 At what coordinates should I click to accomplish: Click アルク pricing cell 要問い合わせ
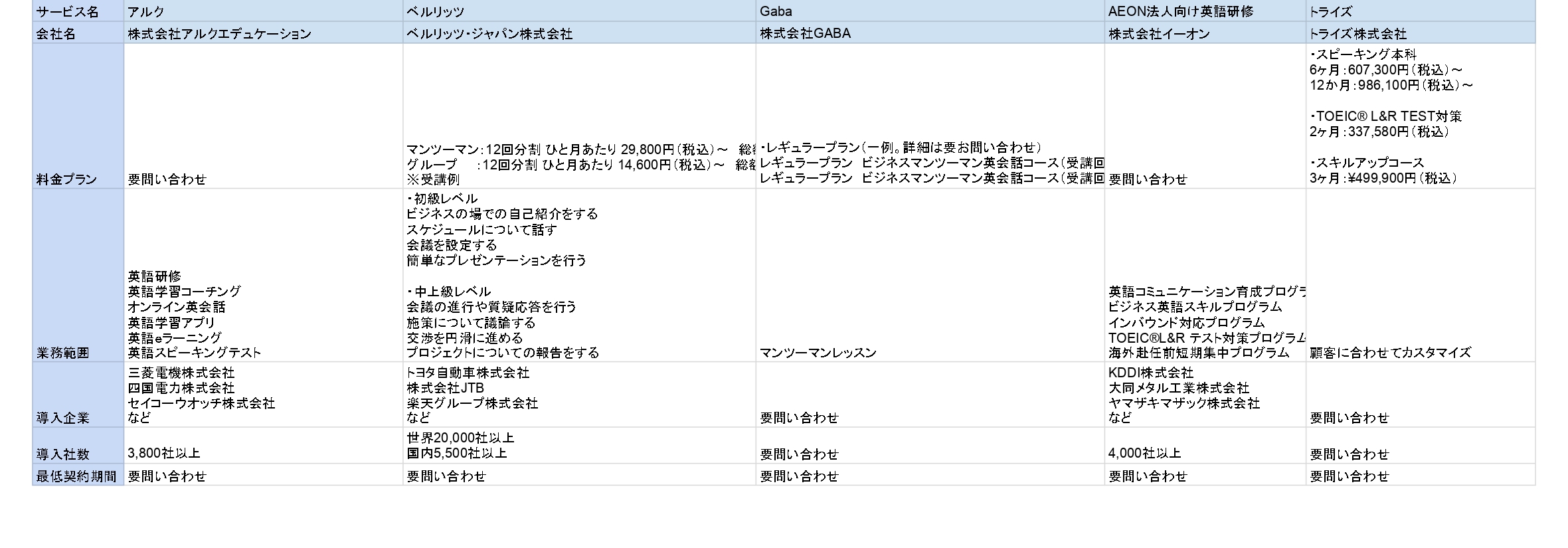264,116
